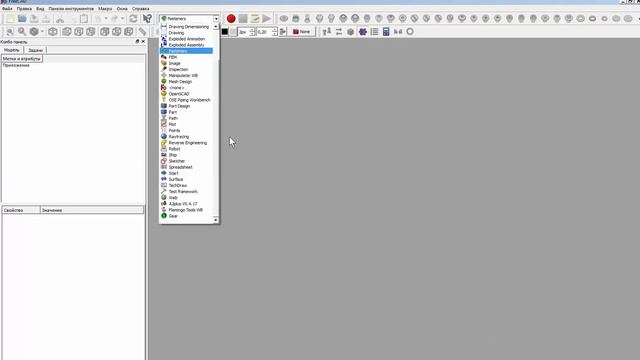Click the Refresh recompute icon
Image resolution: width=640 pixels, height=360 pixels.
pos(133,19)
